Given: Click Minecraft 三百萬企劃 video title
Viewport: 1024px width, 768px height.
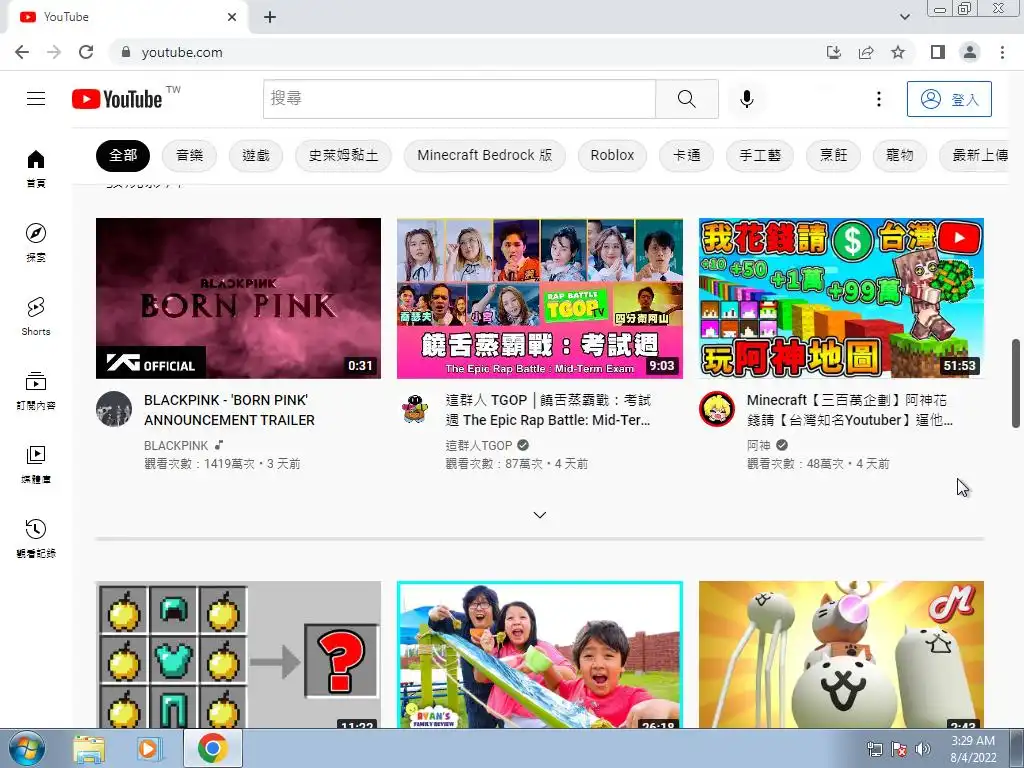Looking at the screenshot, I should point(849,410).
